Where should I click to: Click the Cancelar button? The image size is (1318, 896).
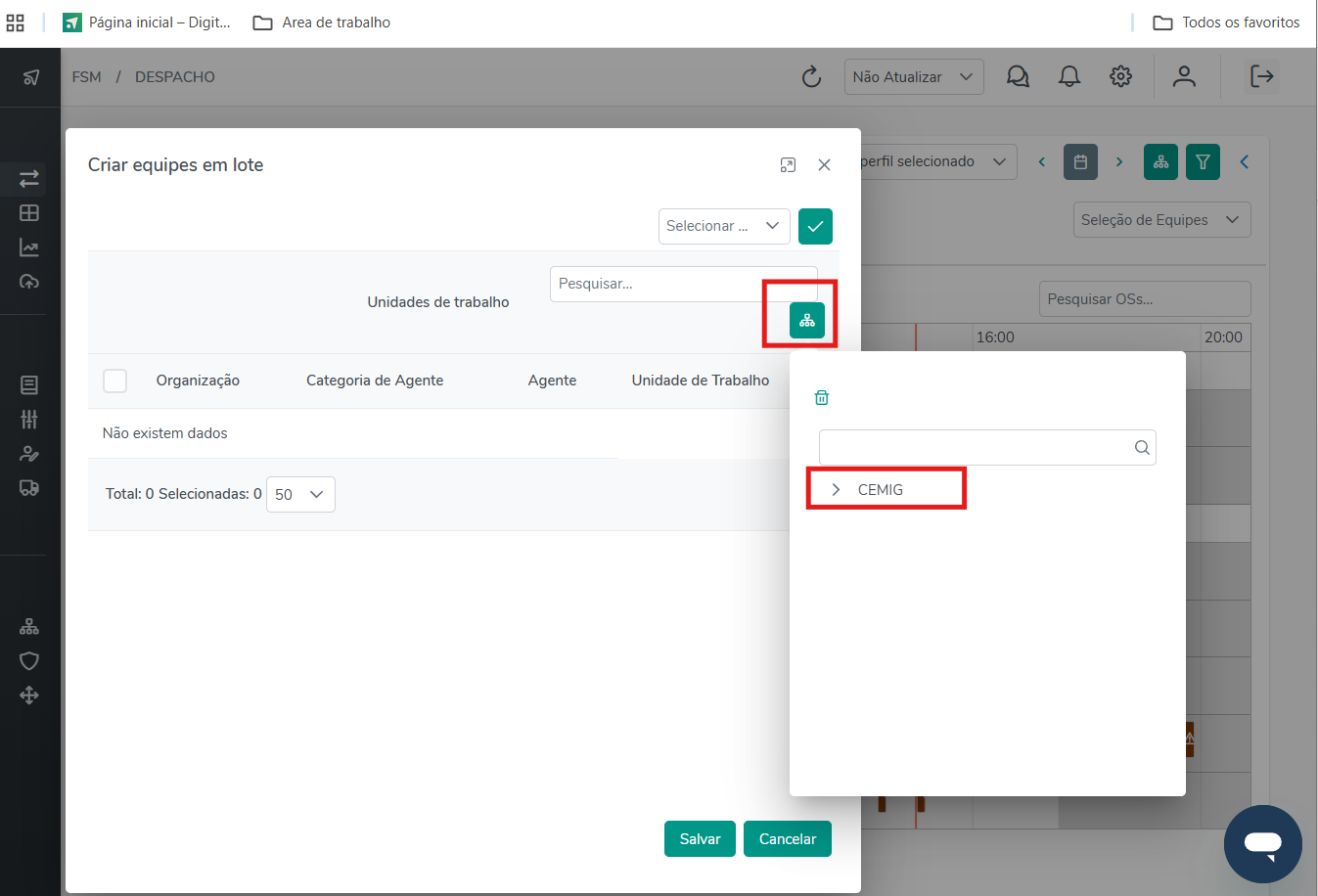(x=787, y=839)
